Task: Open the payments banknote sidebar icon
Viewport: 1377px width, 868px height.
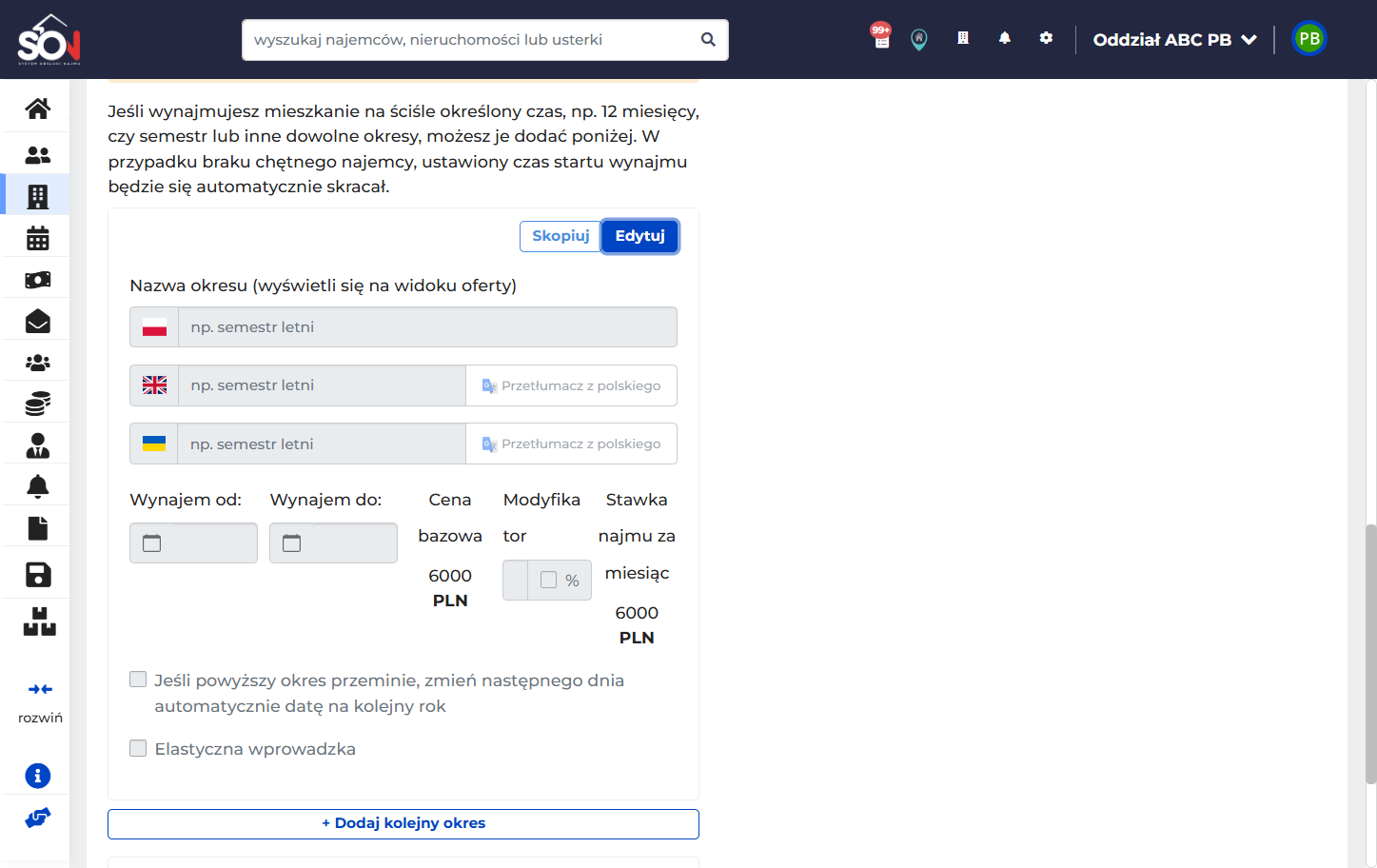Action: [38, 280]
